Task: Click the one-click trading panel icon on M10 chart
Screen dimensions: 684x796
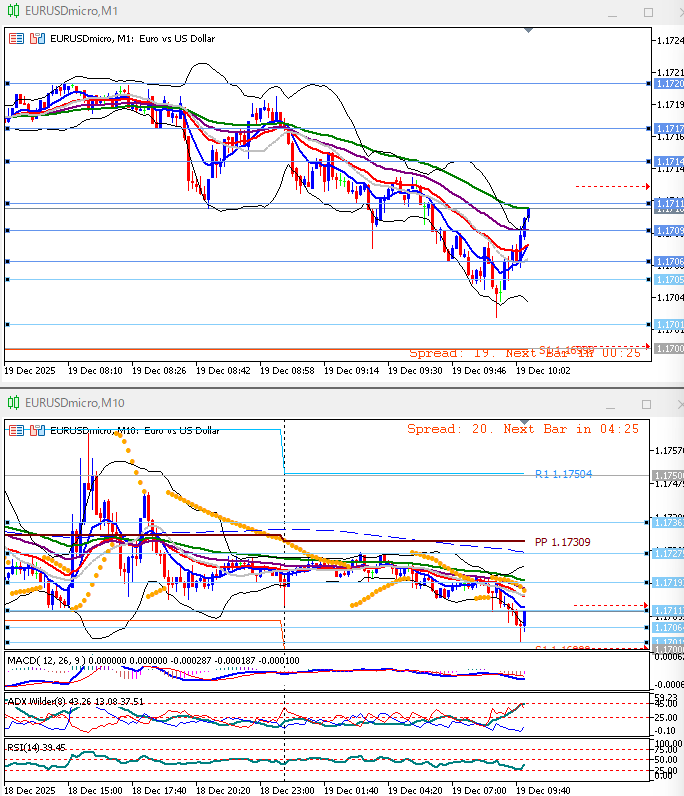Action: 17,429
